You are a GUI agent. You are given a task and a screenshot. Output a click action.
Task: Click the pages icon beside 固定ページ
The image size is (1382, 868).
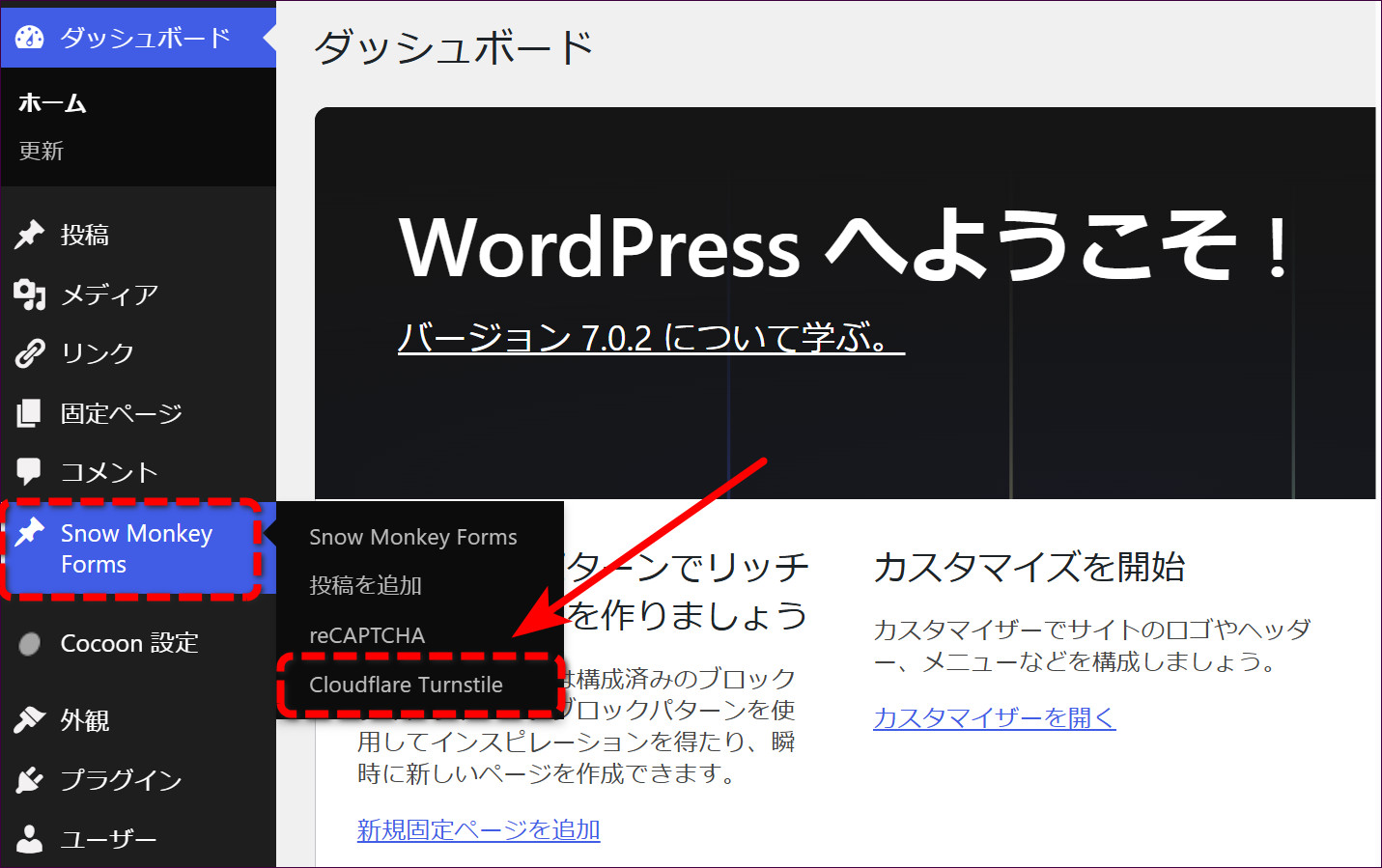click(30, 413)
